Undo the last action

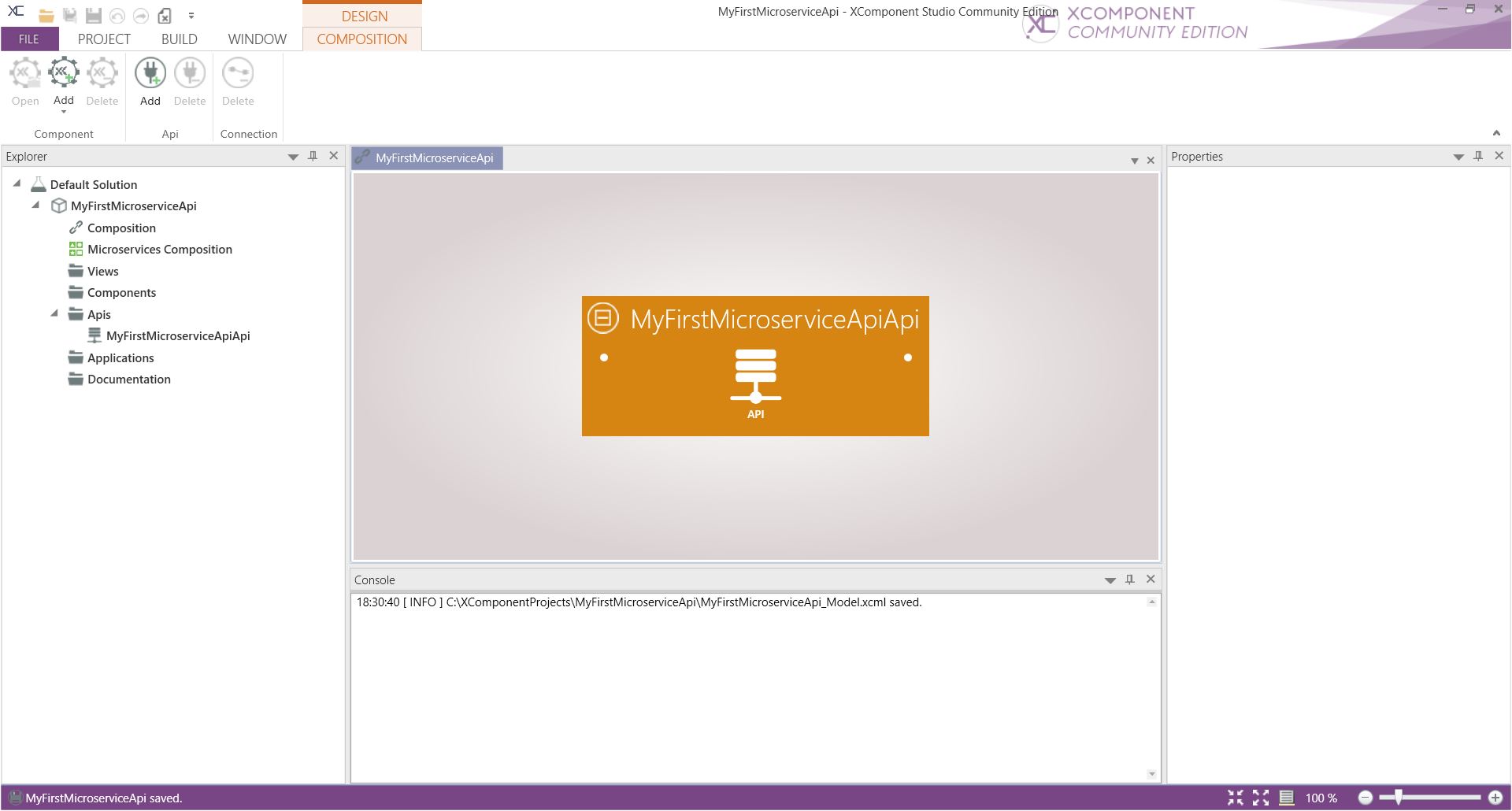pyautogui.click(x=117, y=15)
